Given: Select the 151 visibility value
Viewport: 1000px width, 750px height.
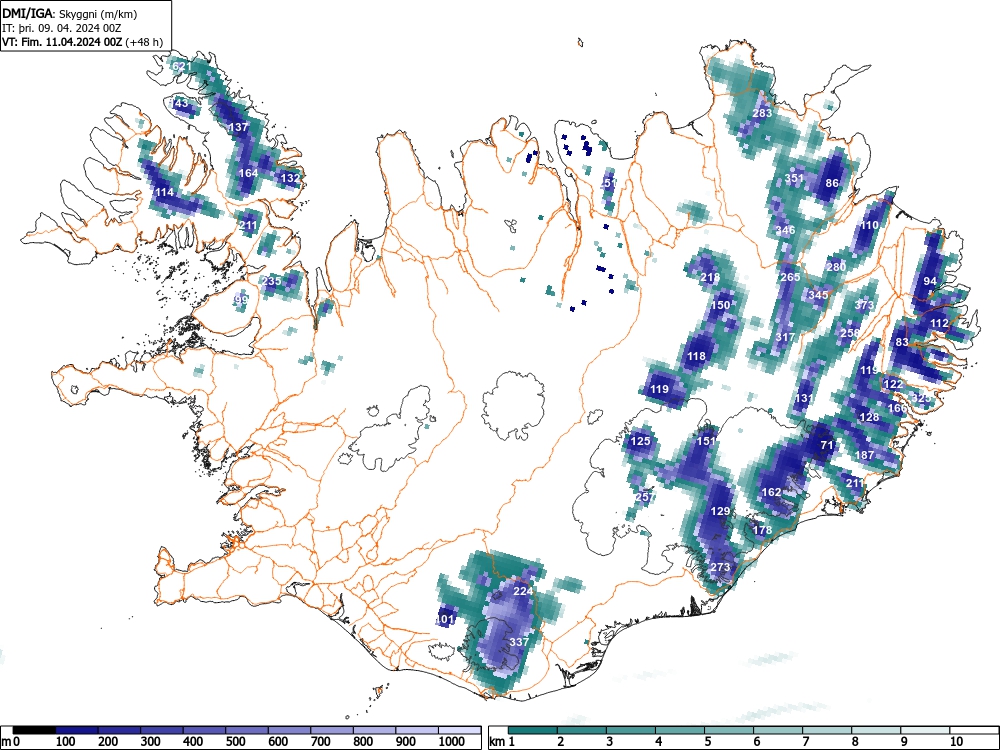Looking at the screenshot, I should point(706,441).
